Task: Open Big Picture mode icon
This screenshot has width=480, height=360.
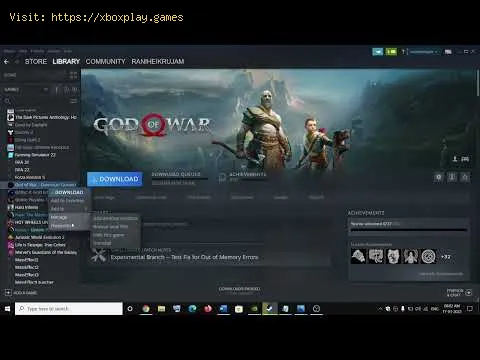Action: (448, 52)
